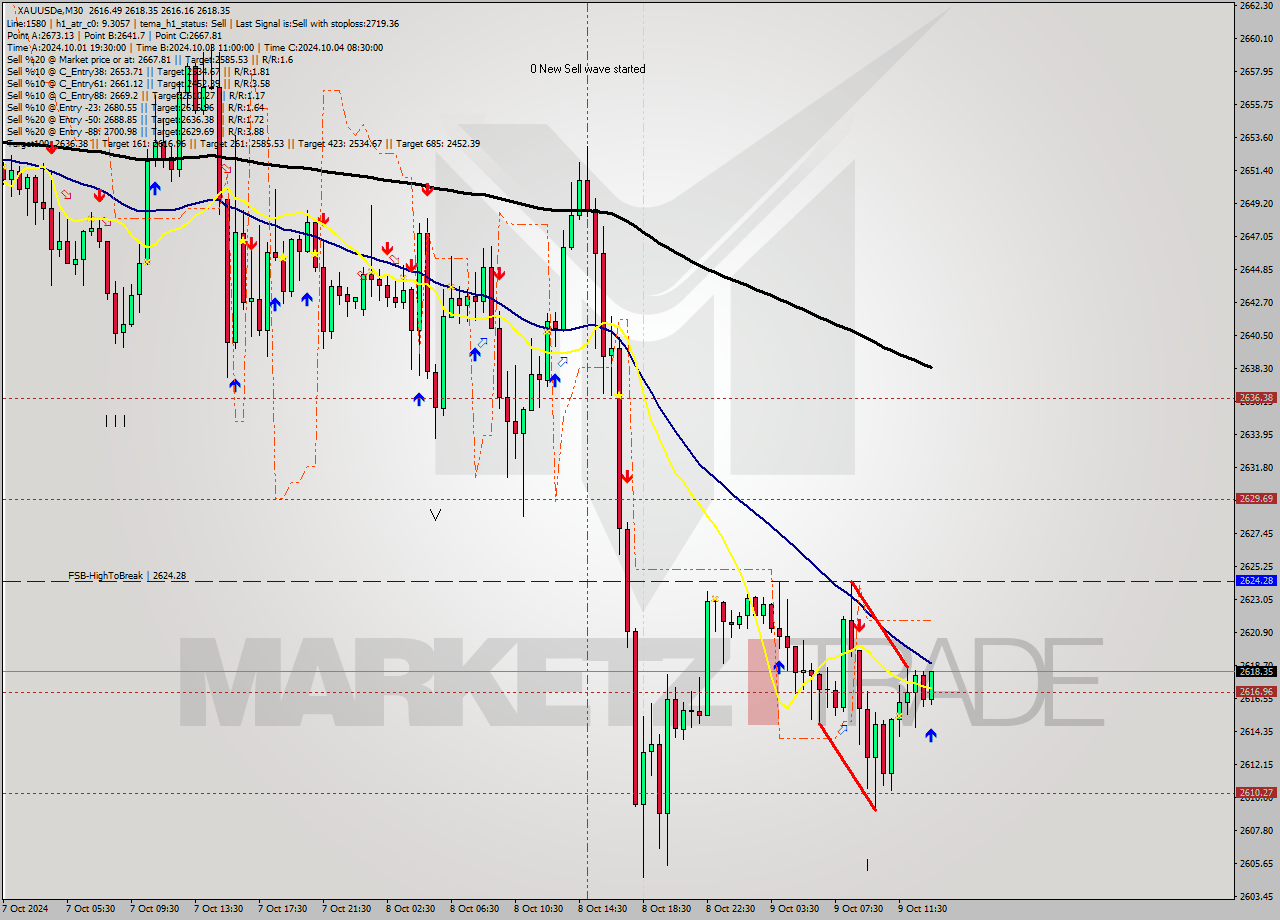1280x920 pixels.
Task: Click the '8 Oct 22:30' time label
Action: click(730, 909)
